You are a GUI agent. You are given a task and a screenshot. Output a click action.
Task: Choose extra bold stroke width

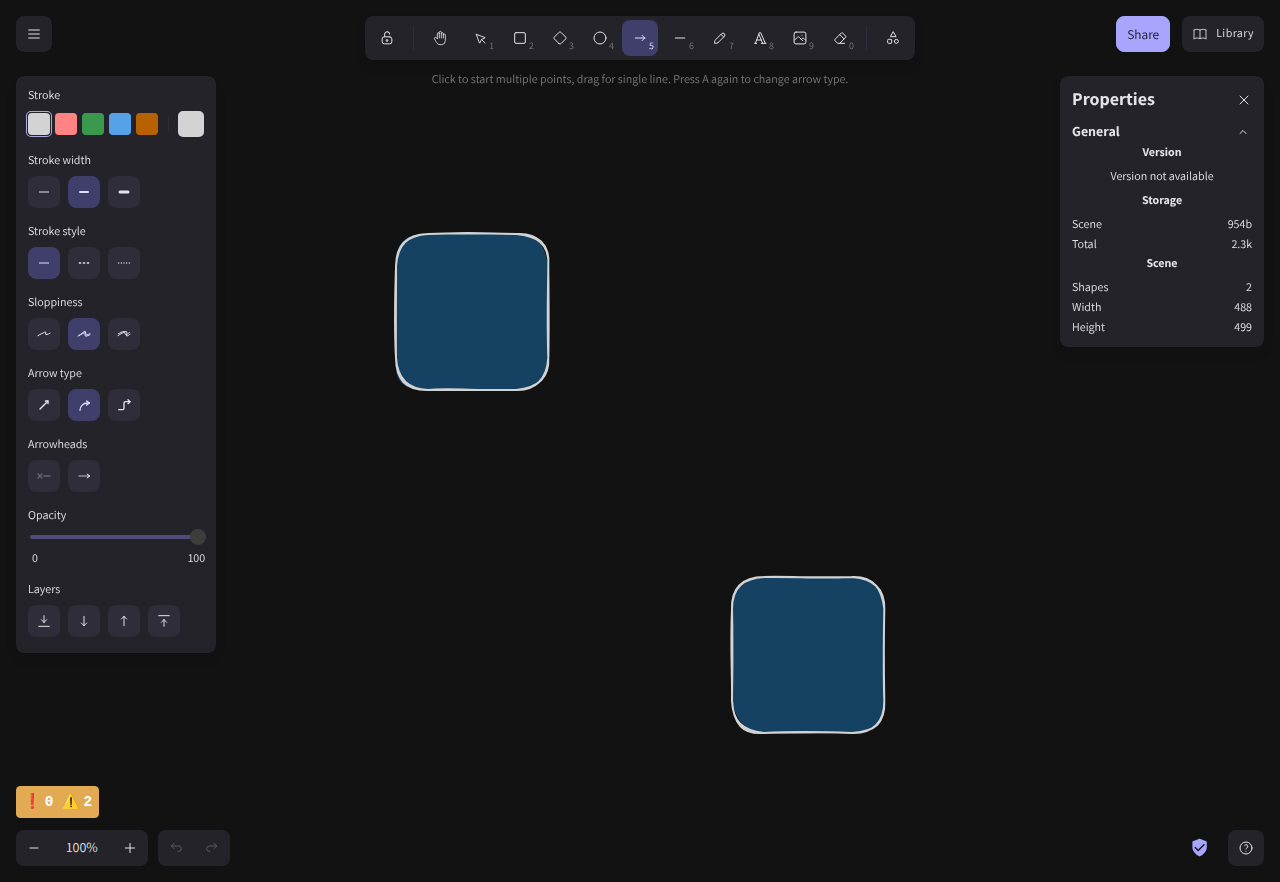[x=124, y=192]
